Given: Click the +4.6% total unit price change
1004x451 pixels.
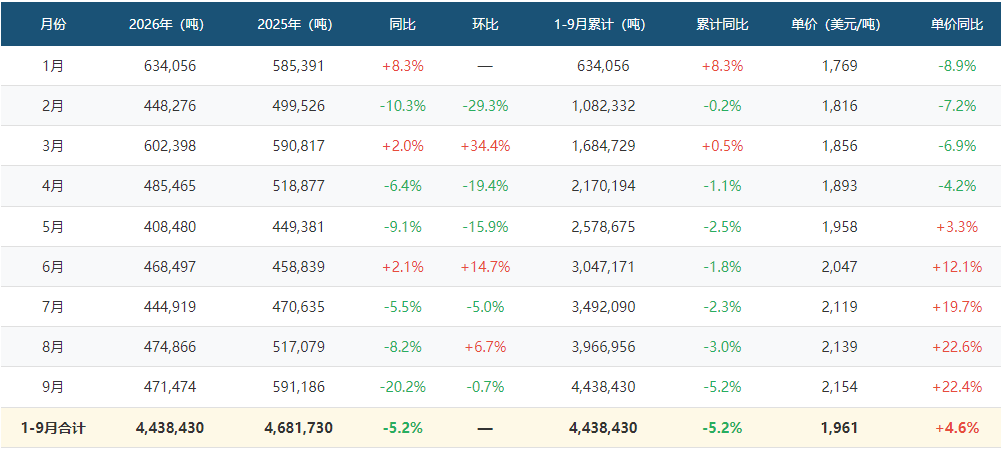Looking at the screenshot, I should pos(957,428).
